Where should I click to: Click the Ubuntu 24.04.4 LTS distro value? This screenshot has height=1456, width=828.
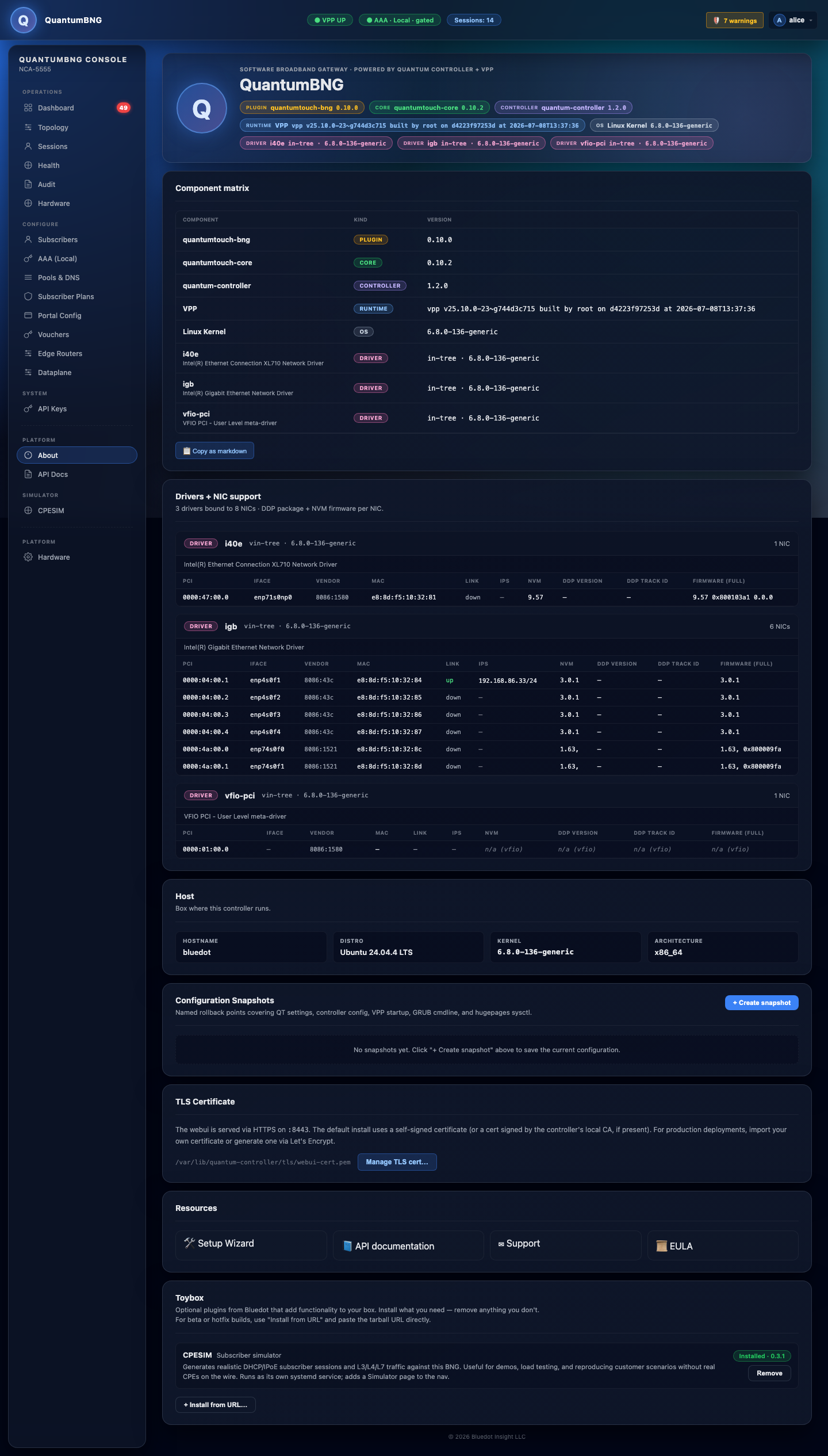pyautogui.click(x=376, y=953)
